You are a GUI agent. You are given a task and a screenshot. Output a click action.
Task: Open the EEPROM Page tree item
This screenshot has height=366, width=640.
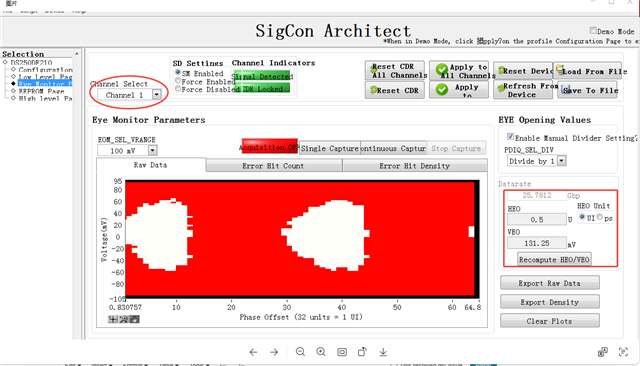click(x=41, y=91)
